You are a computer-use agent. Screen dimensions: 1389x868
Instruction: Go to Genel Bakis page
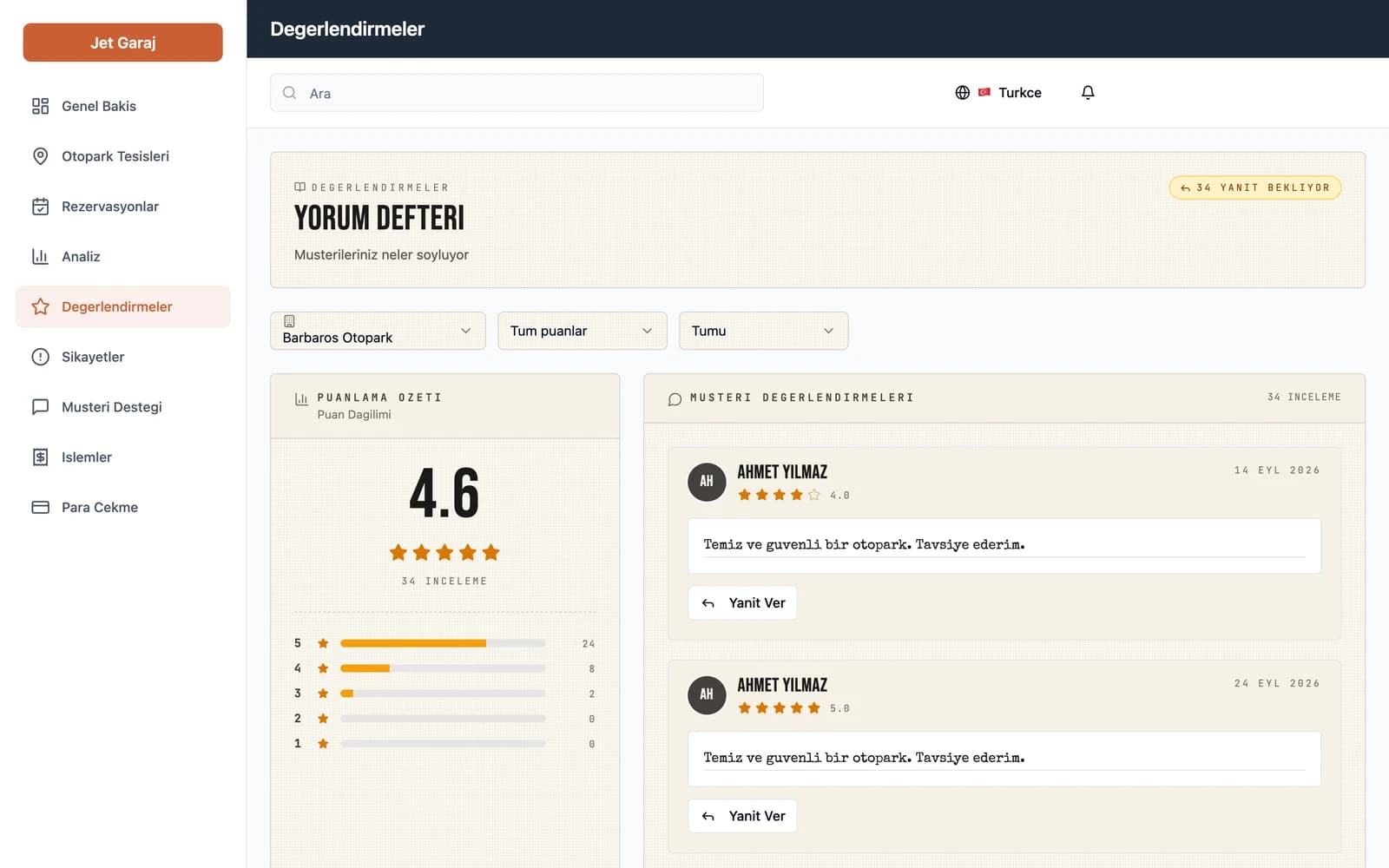point(123,106)
